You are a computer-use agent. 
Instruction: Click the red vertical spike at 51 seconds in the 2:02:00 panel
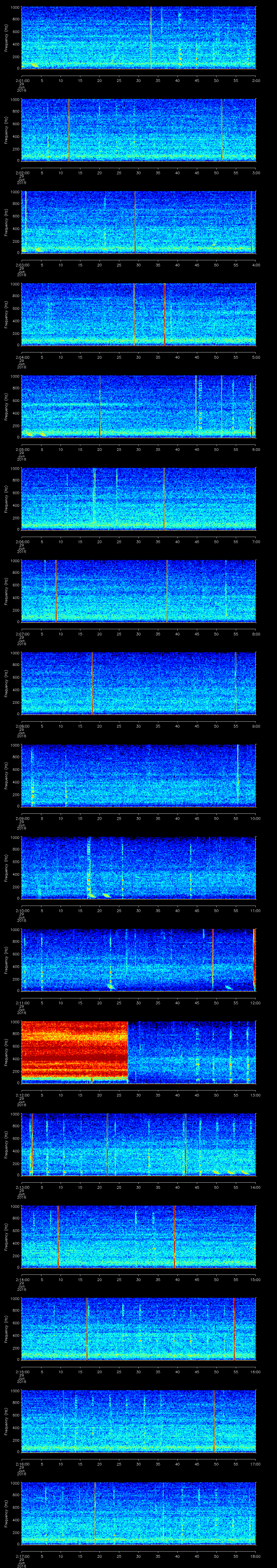(x=222, y=130)
